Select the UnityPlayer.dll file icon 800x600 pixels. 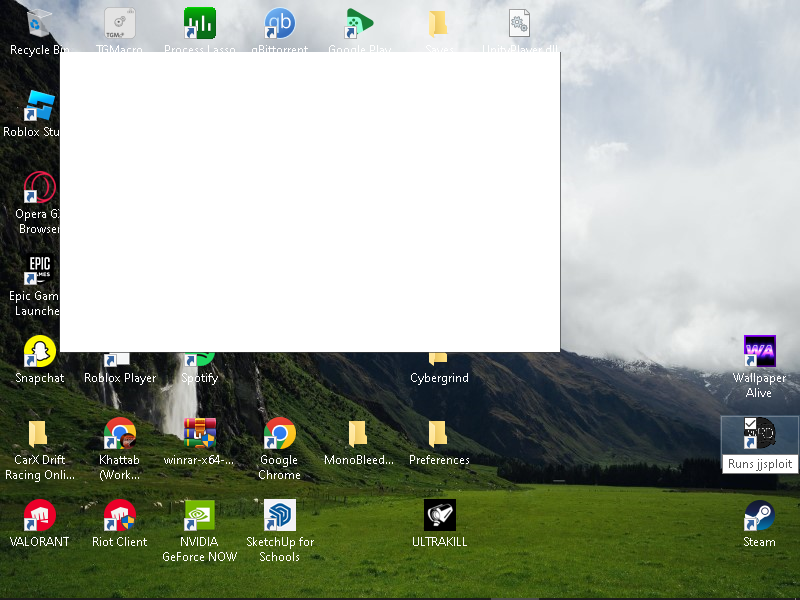tap(519, 23)
